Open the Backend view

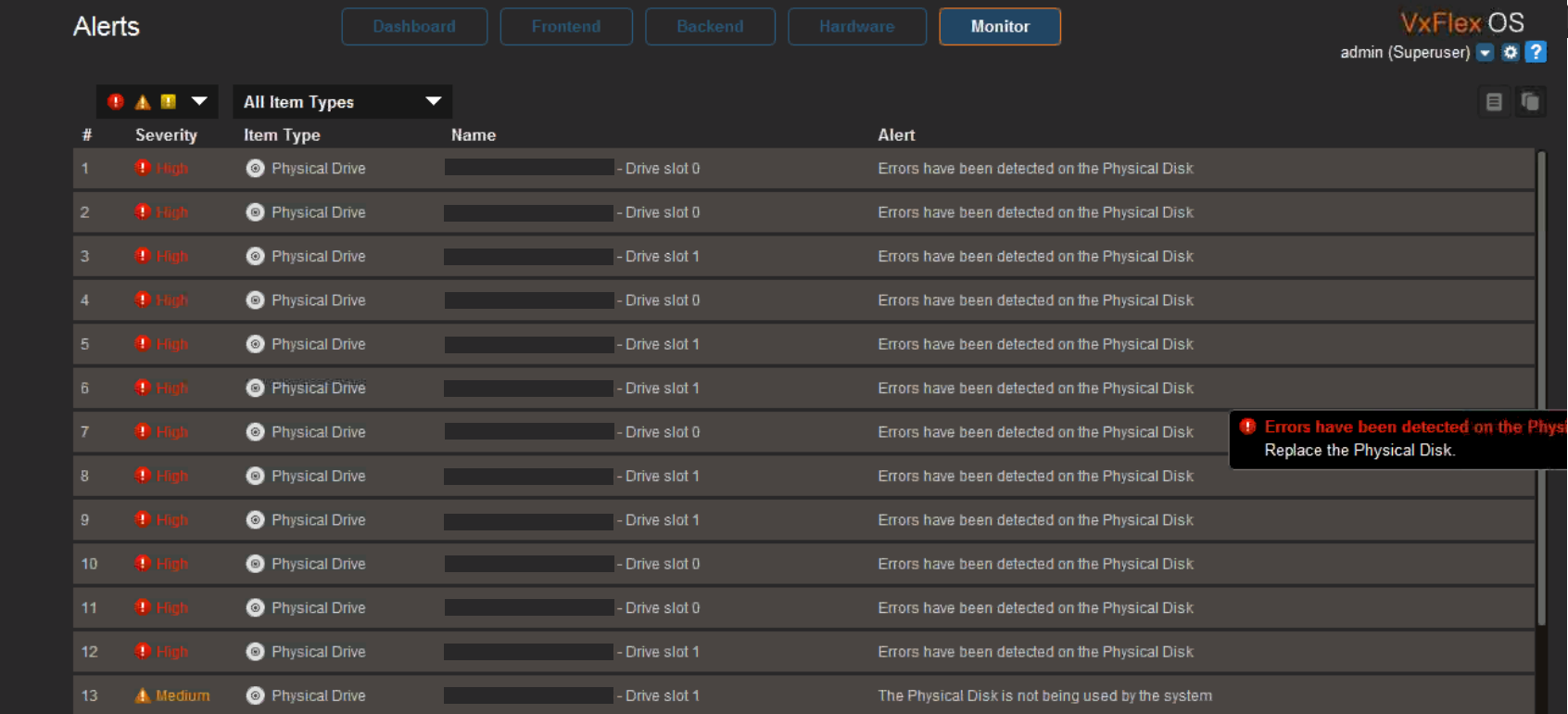click(710, 27)
